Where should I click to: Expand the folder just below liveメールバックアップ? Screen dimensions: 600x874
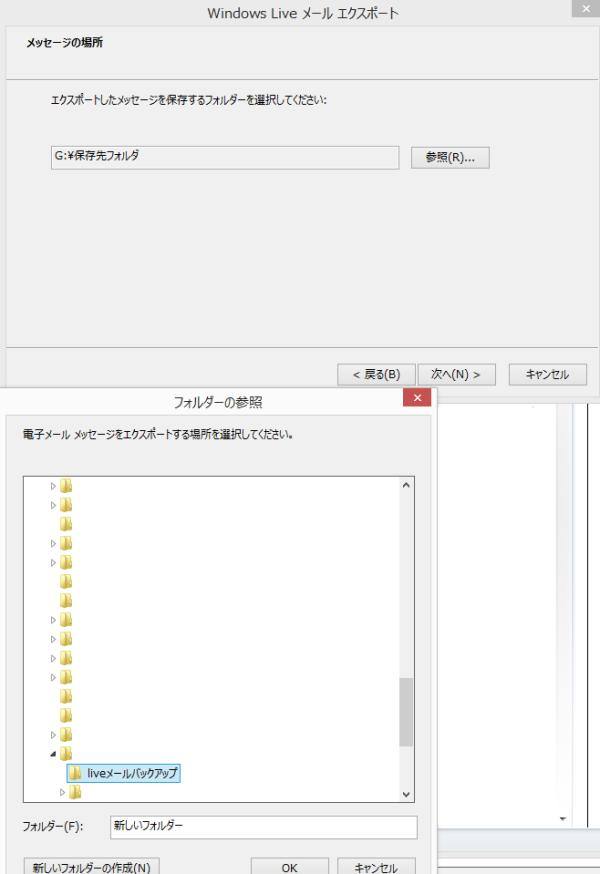tap(62, 792)
